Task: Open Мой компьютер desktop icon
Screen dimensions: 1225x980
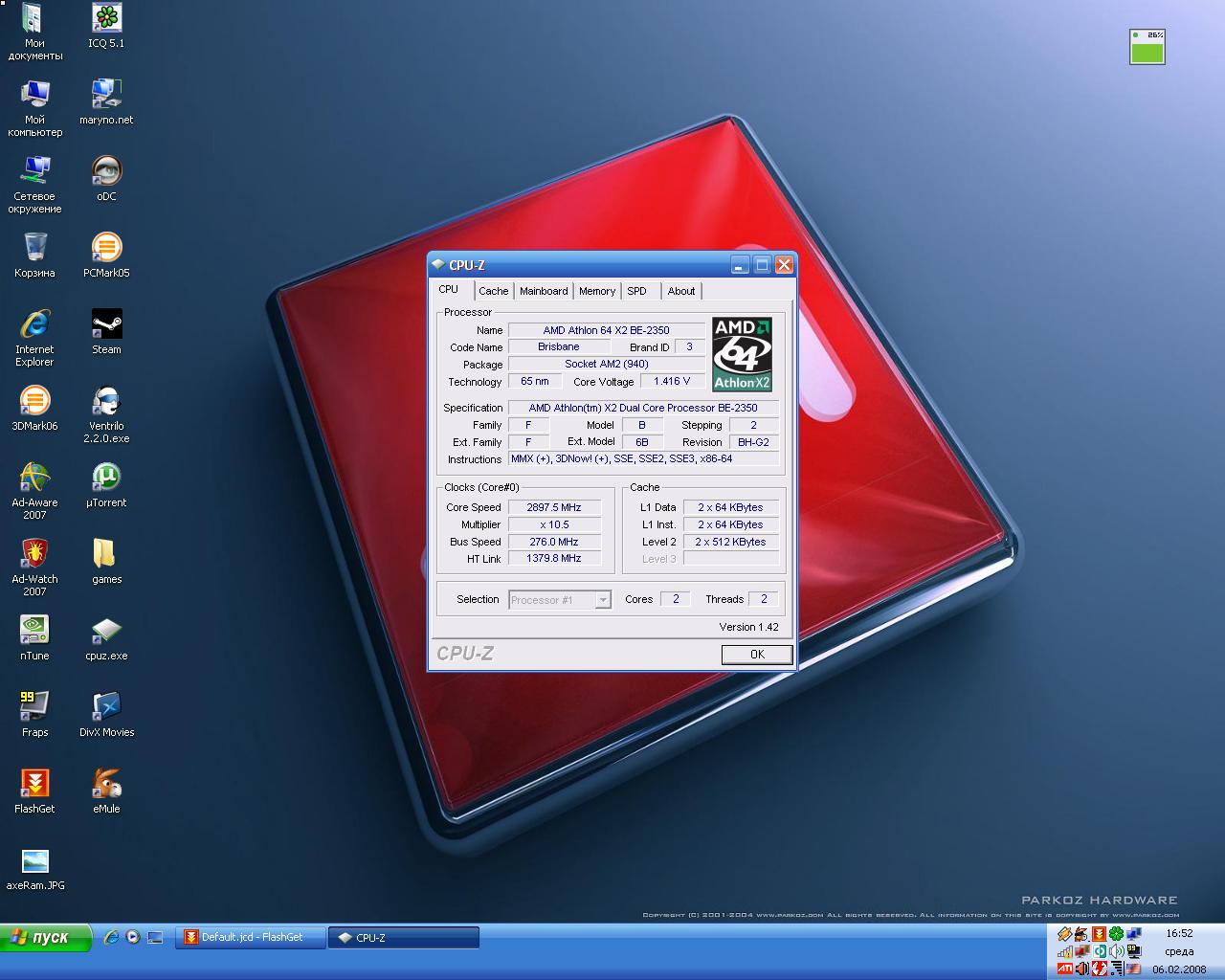Action: 34,108
